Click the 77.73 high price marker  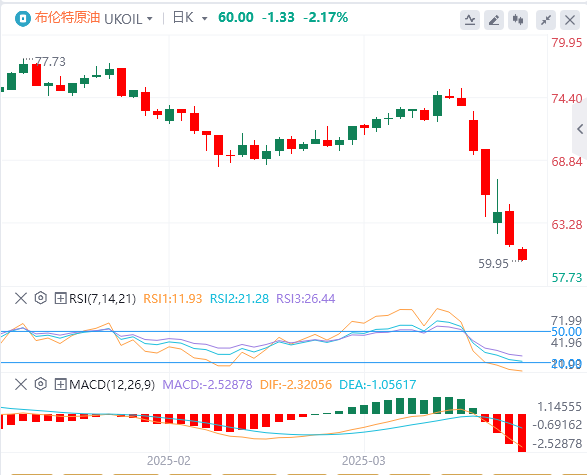50,61
